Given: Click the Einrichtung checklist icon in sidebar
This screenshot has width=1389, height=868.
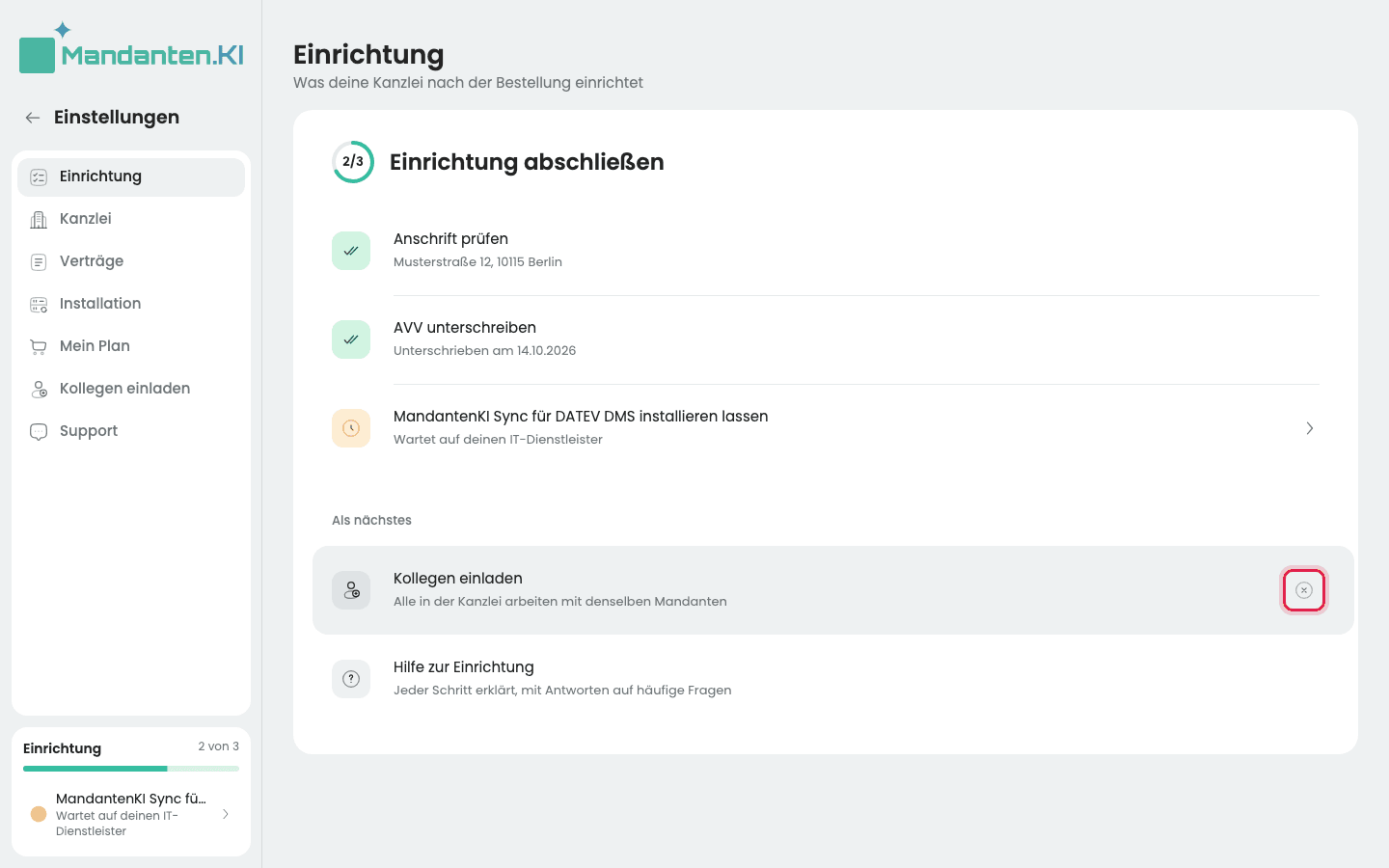Looking at the screenshot, I should coord(39,177).
